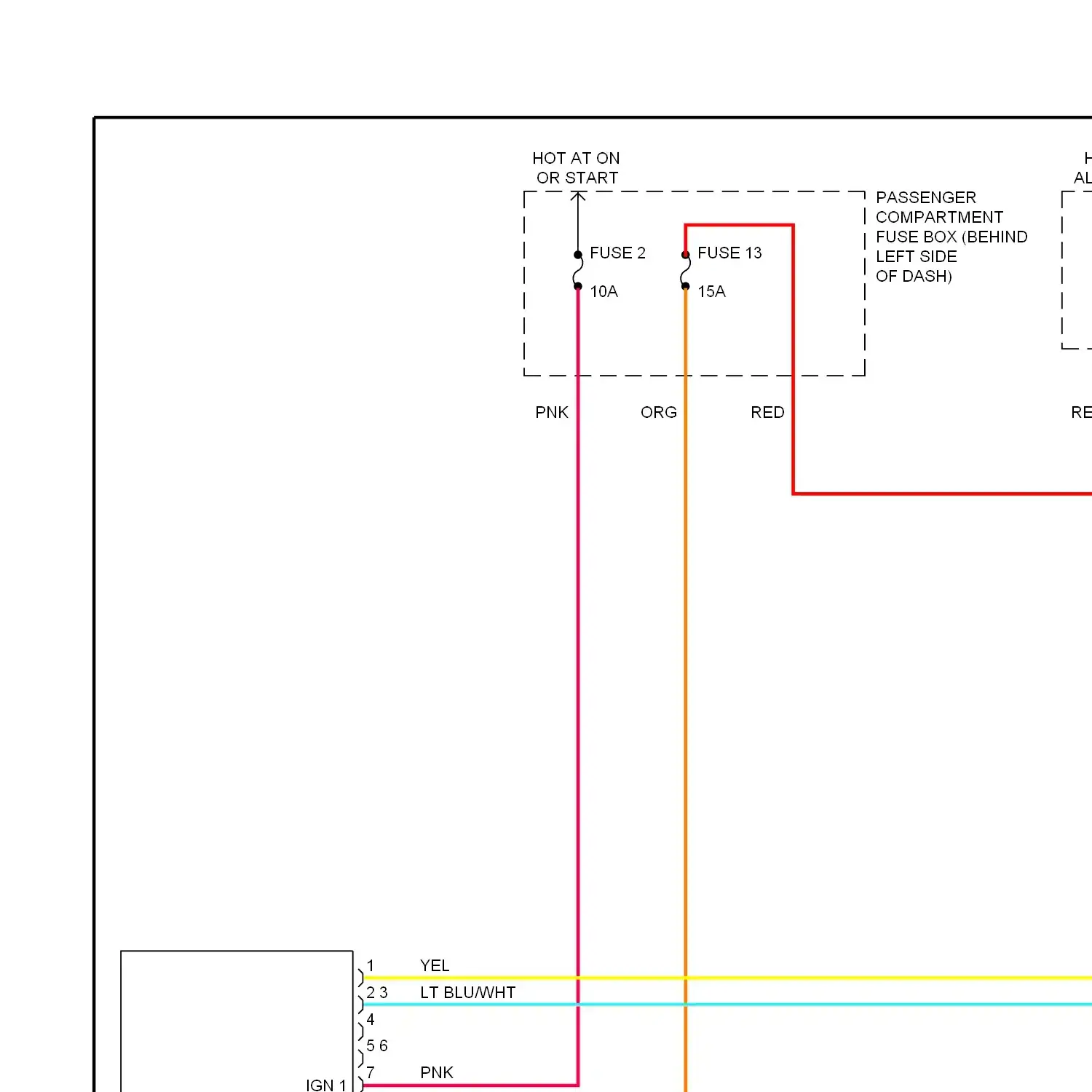The width and height of the screenshot is (1092, 1092).
Task: Click the Fuse 2 fuse symbol
Action: [x=578, y=271]
